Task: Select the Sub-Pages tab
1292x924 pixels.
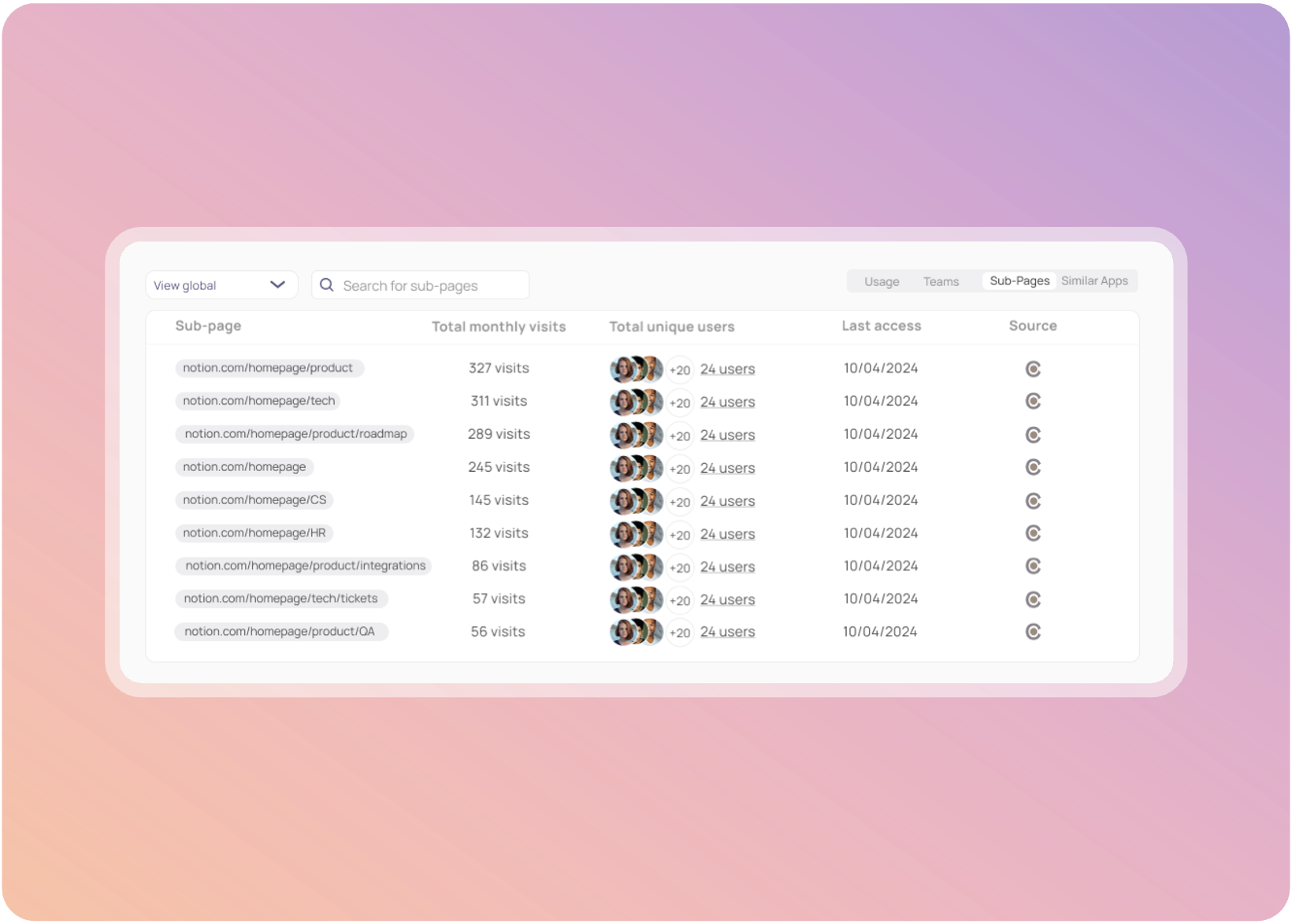Action: pyautogui.click(x=1019, y=281)
